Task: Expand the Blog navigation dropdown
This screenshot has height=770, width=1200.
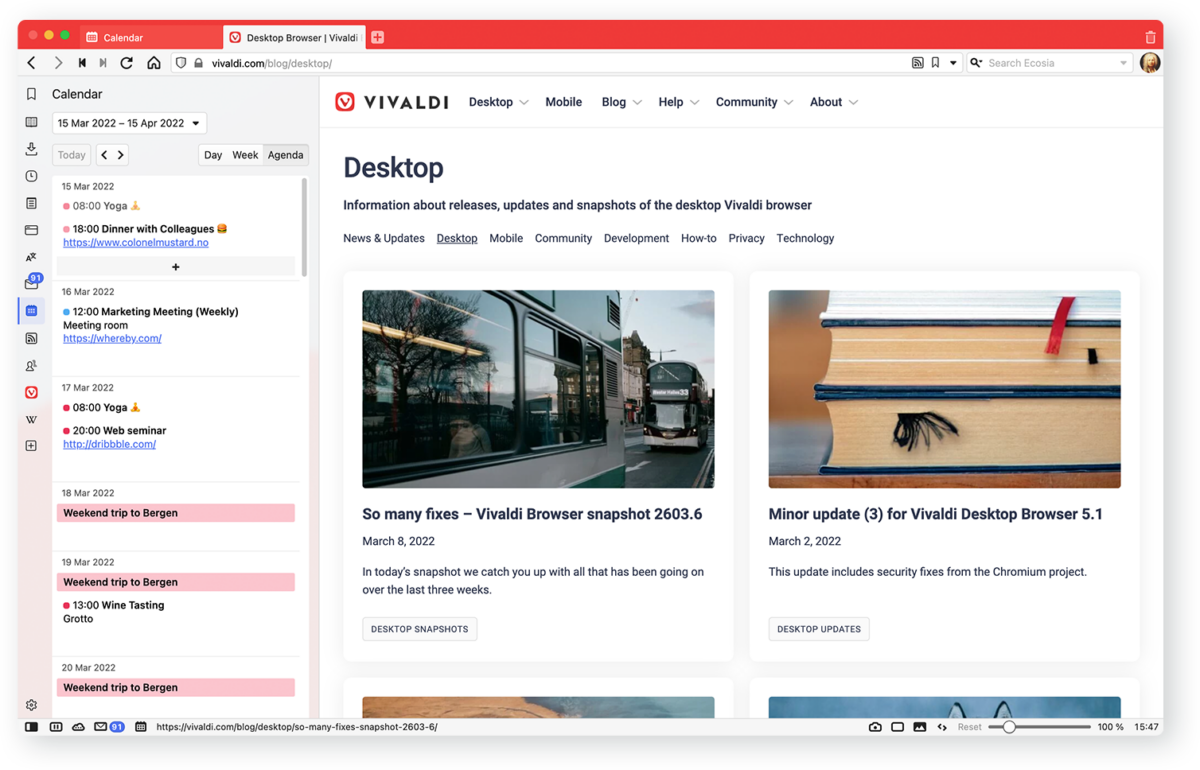Action: point(621,101)
